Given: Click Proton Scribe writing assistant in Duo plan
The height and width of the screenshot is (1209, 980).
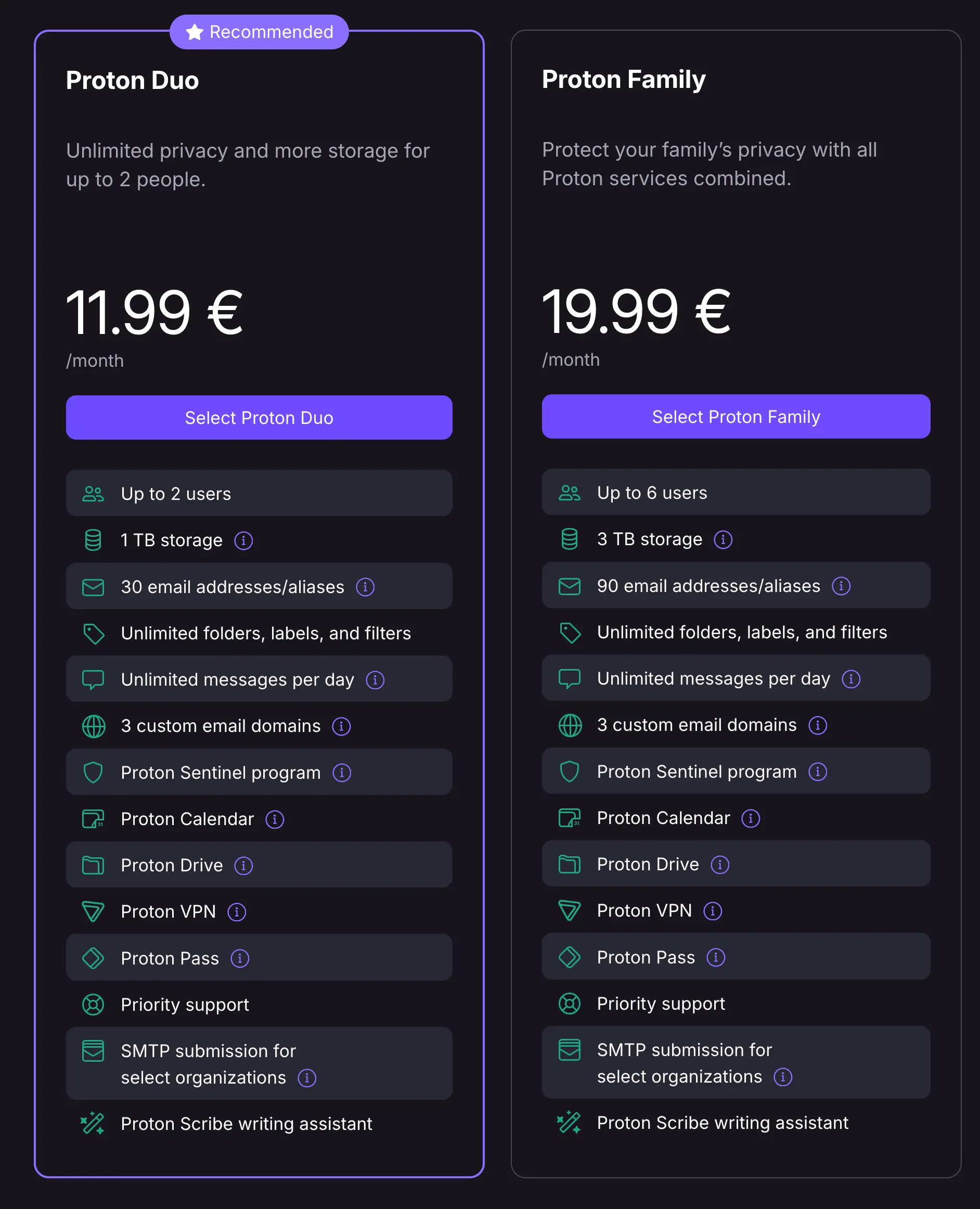Looking at the screenshot, I should [246, 1124].
